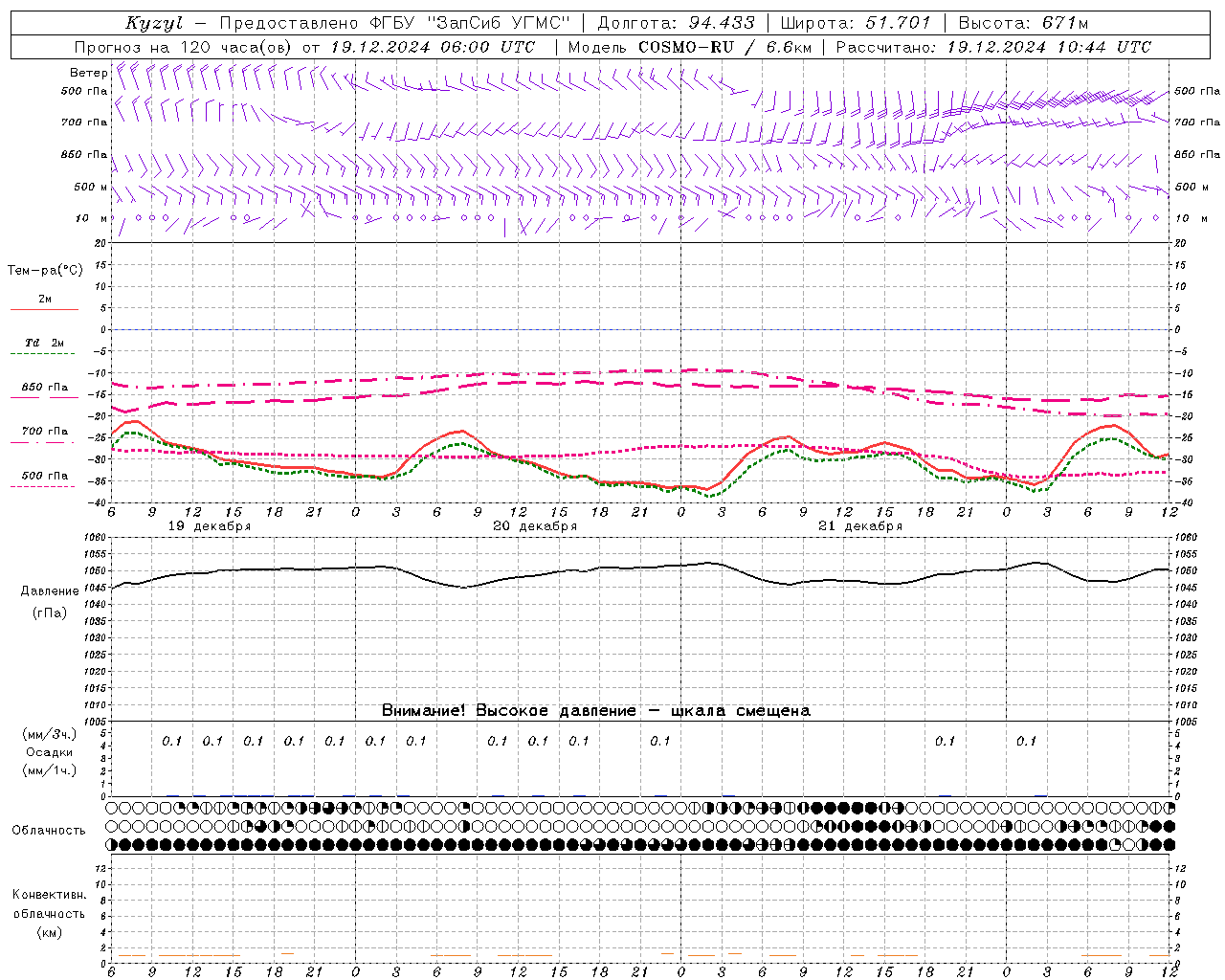Image resolution: width=1225 pixels, height=980 pixels.
Task: Click the '(мм/1ч.)' precipitation unit label
Action: (50, 770)
